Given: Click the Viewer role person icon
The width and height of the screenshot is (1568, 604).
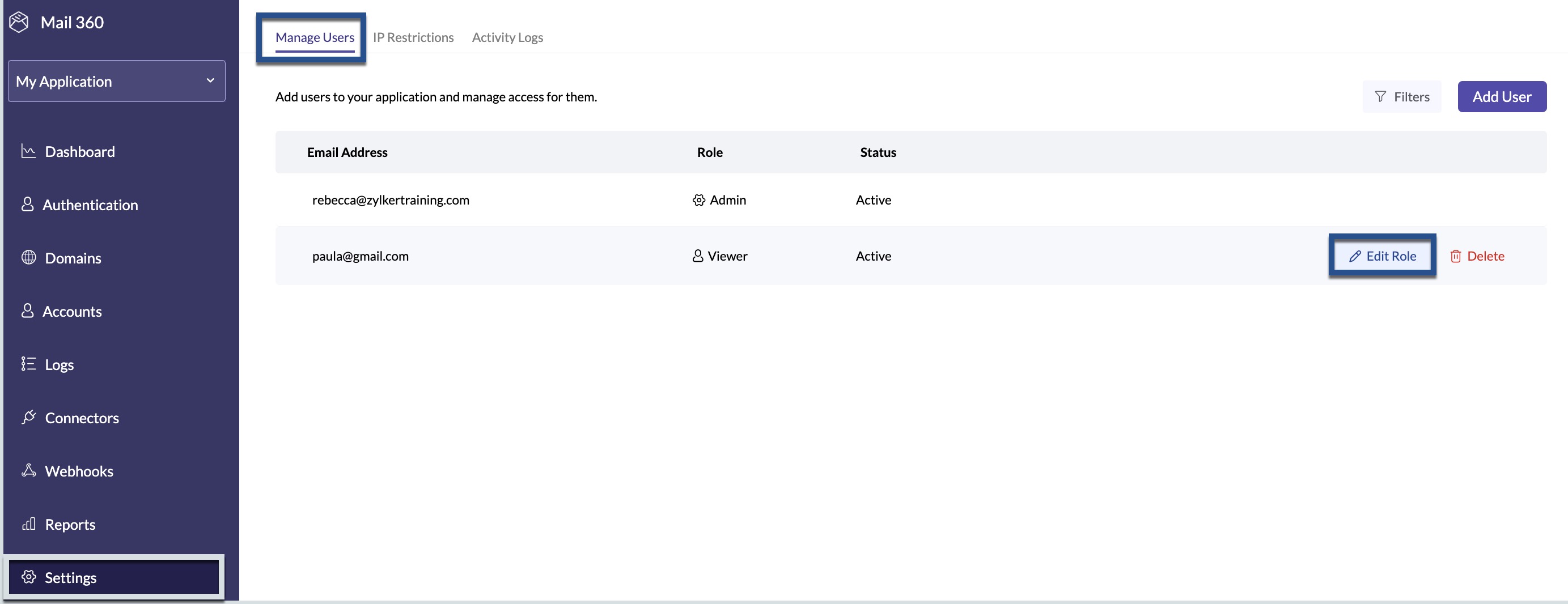Looking at the screenshot, I should coord(698,256).
